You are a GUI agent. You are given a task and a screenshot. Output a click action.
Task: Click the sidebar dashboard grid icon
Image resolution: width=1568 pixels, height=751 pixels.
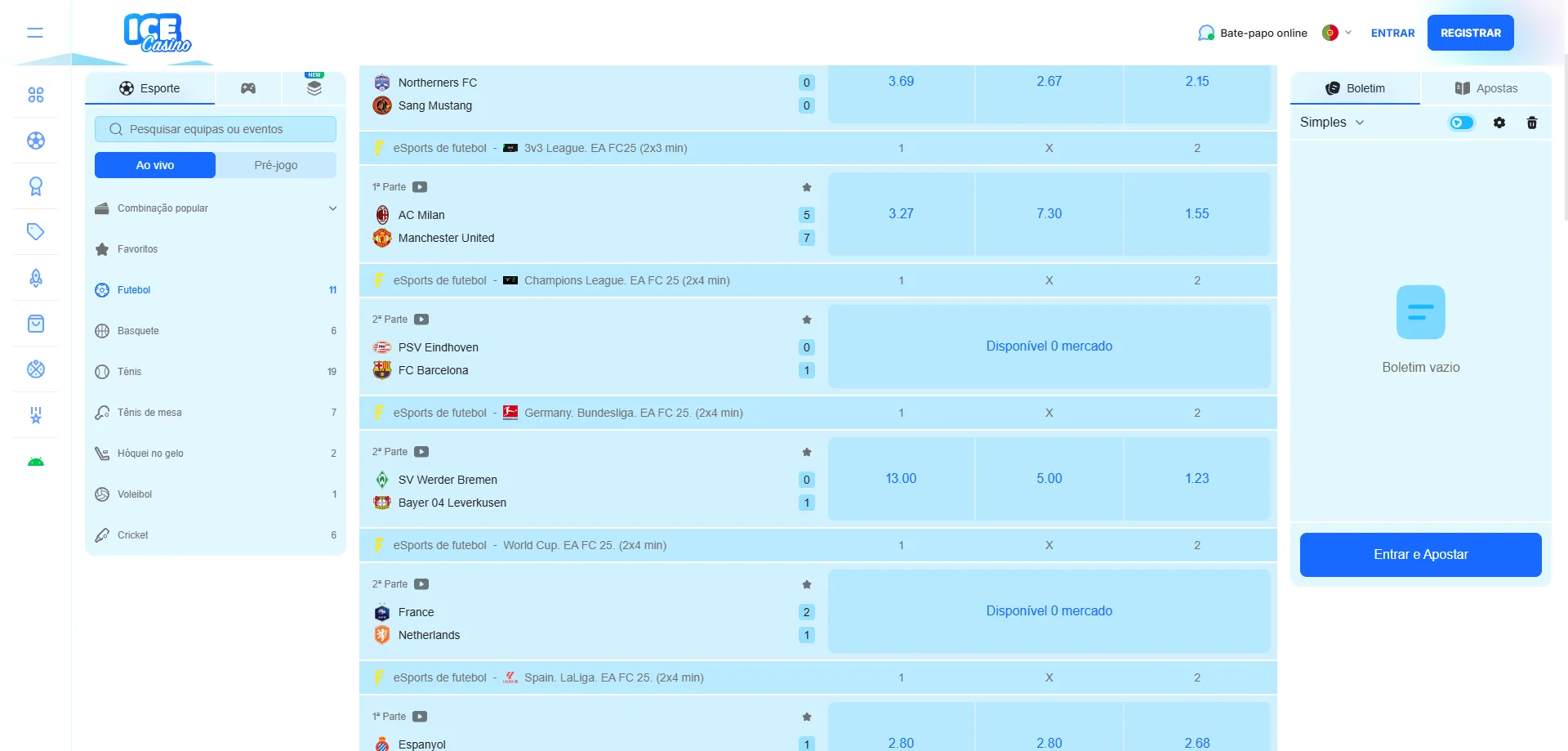coord(36,95)
